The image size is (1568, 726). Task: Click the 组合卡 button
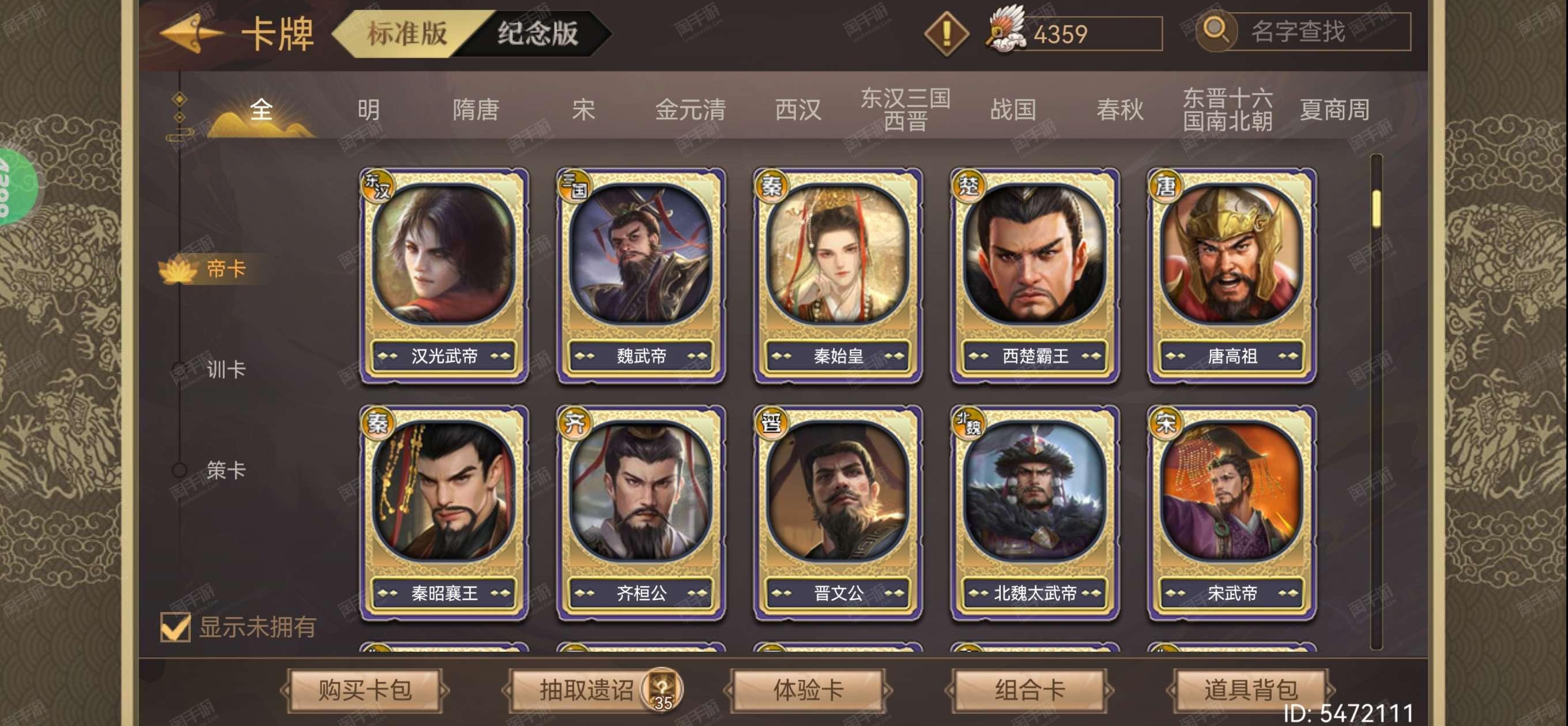1030,690
